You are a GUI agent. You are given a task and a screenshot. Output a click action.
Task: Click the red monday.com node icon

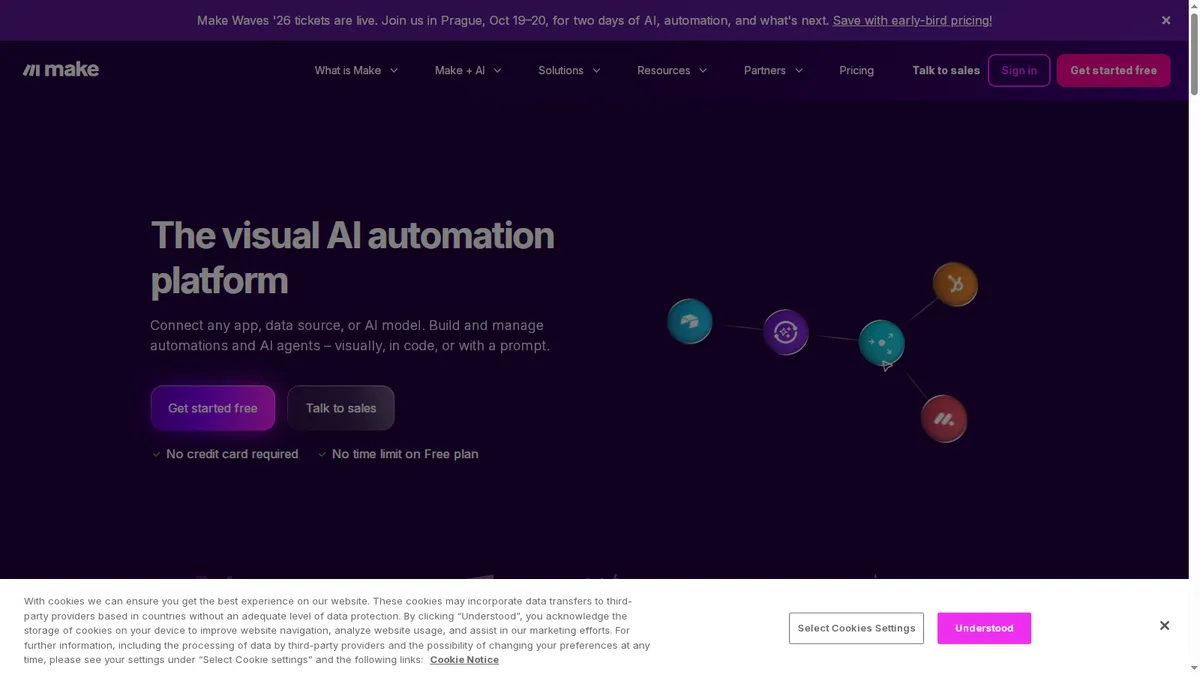(x=944, y=419)
